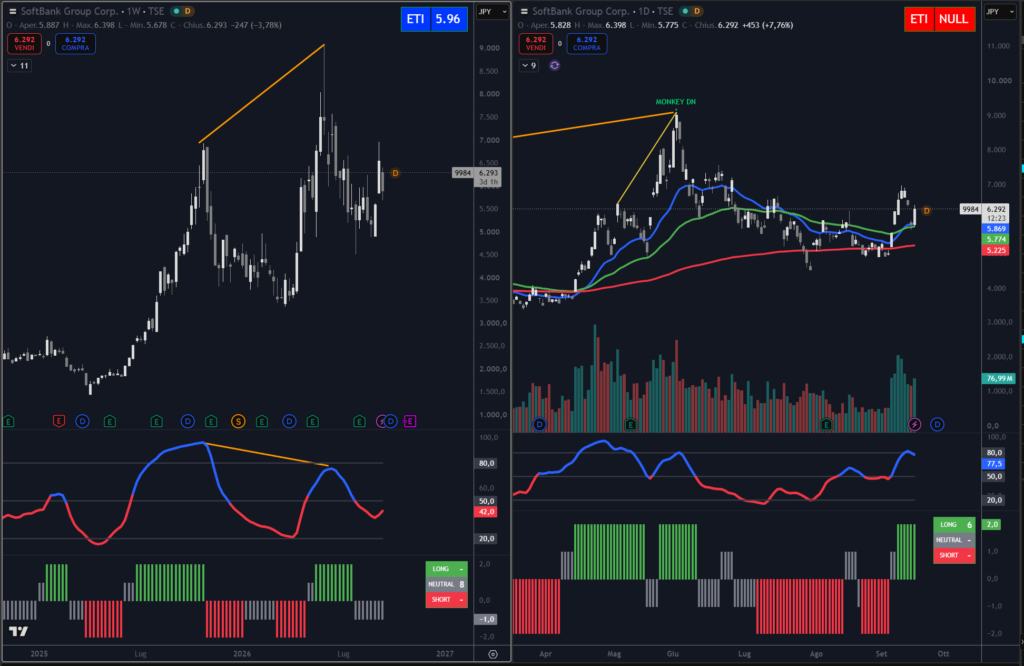Screen dimensions: 1024x666
Task: Click the SoftBank Group Corp. 1W symbol title
Action: pos(92,11)
